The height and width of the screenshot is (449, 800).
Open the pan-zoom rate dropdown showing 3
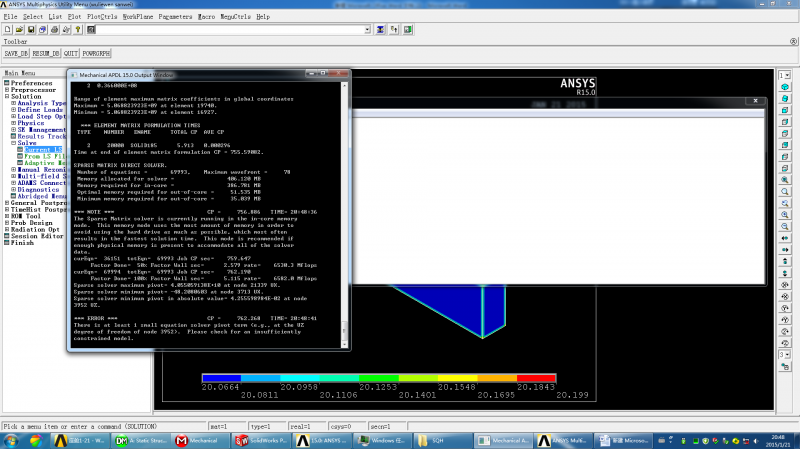coord(785,355)
